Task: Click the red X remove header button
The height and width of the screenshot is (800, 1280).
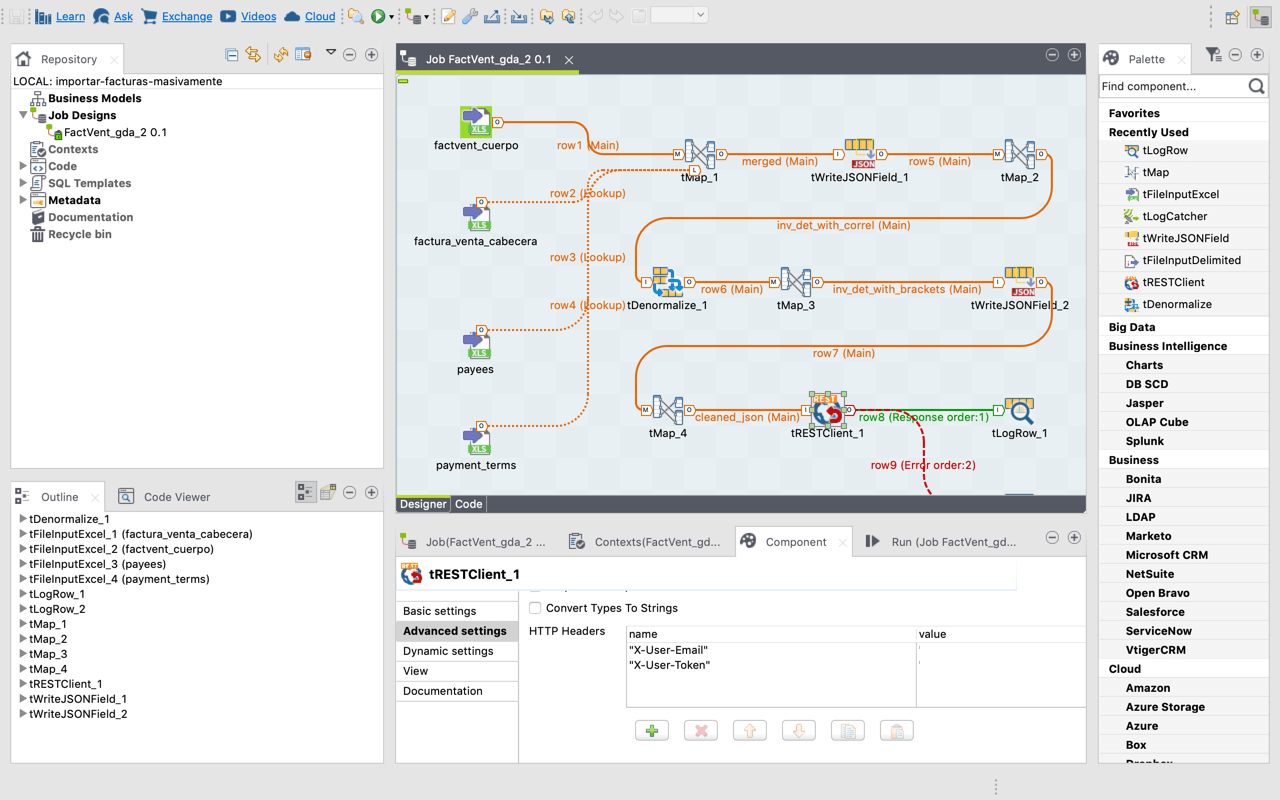Action: coord(701,731)
